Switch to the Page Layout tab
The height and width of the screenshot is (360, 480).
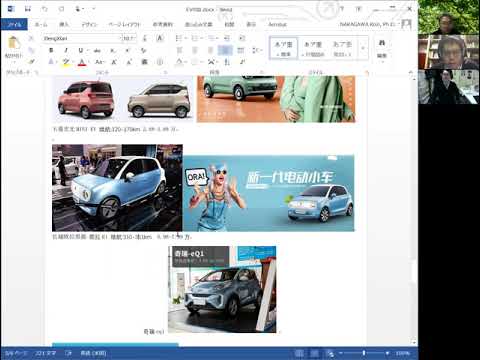click(x=124, y=24)
